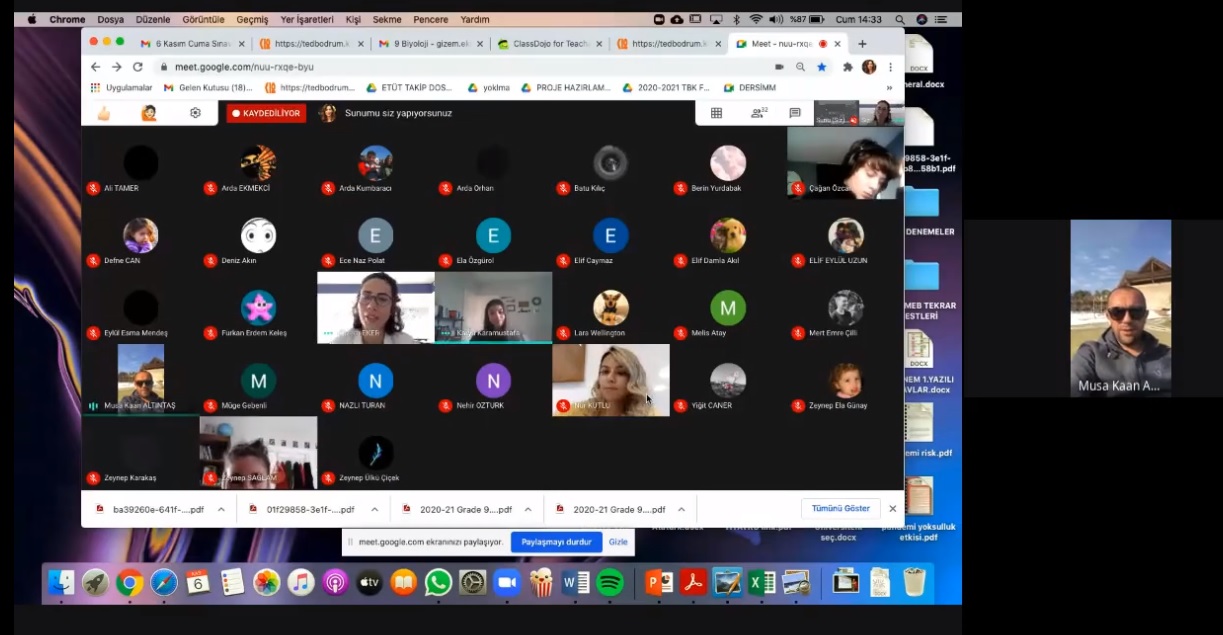Expand the hidden bookmarks overflow chevron

click(889, 88)
